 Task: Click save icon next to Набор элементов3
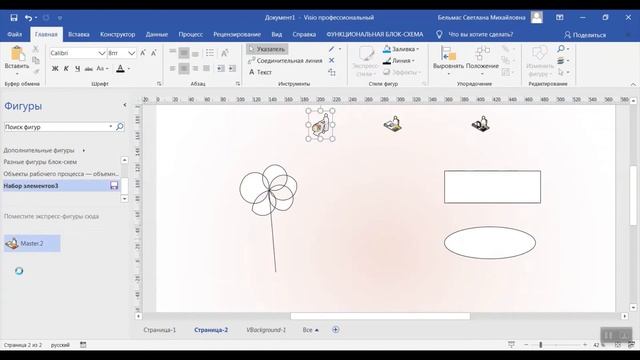pos(114,186)
